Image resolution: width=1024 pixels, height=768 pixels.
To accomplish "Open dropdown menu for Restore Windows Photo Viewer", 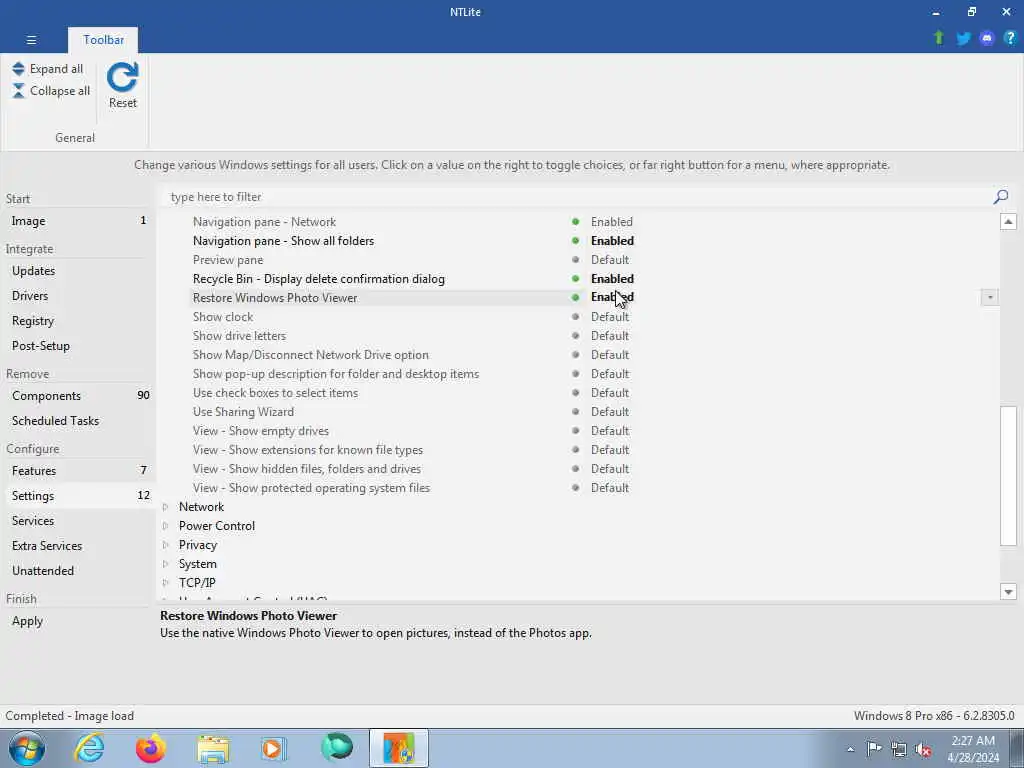I will [x=989, y=298].
